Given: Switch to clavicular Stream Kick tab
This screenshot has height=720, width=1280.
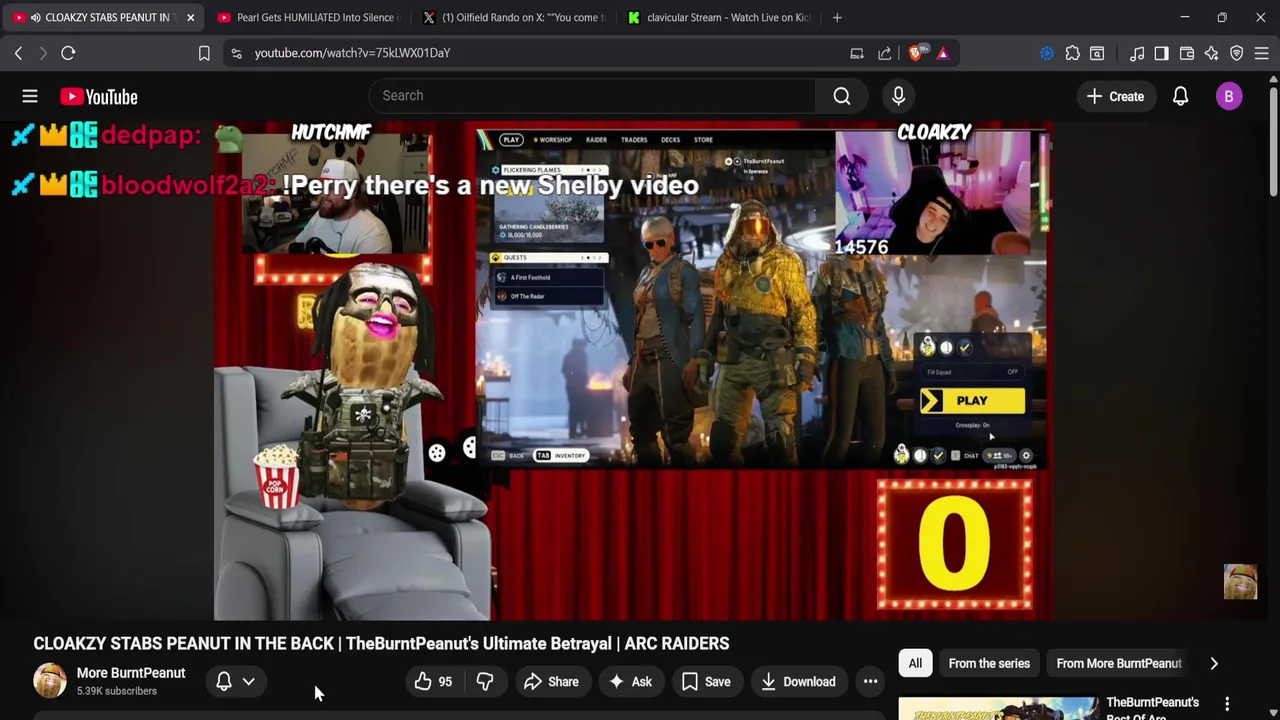Looking at the screenshot, I should pyautogui.click(x=719, y=17).
